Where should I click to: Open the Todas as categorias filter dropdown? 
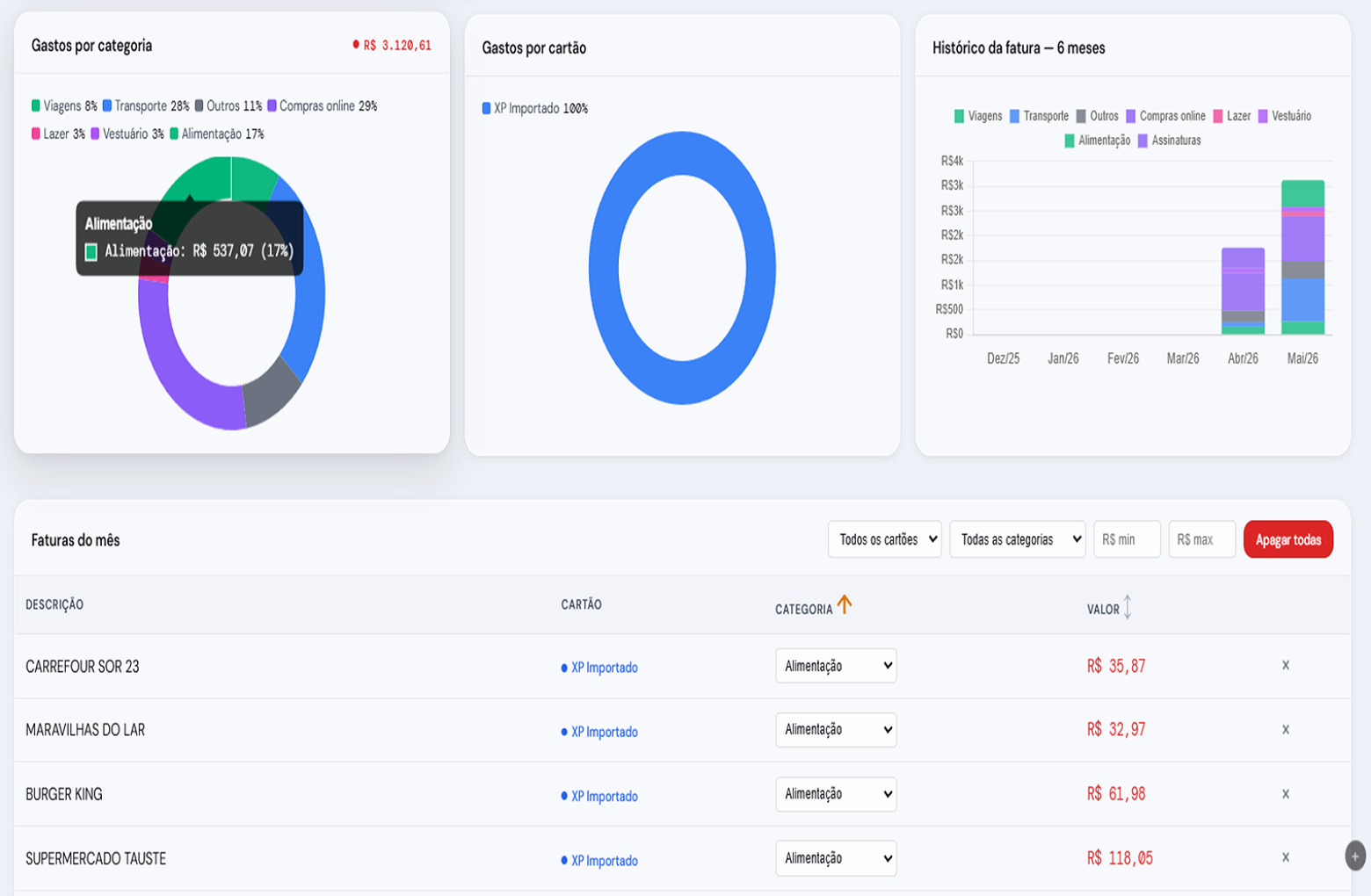[x=1018, y=539]
